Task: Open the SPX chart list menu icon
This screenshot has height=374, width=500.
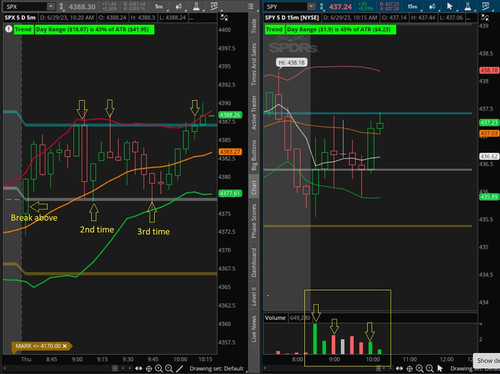Action: [x=250, y=6]
